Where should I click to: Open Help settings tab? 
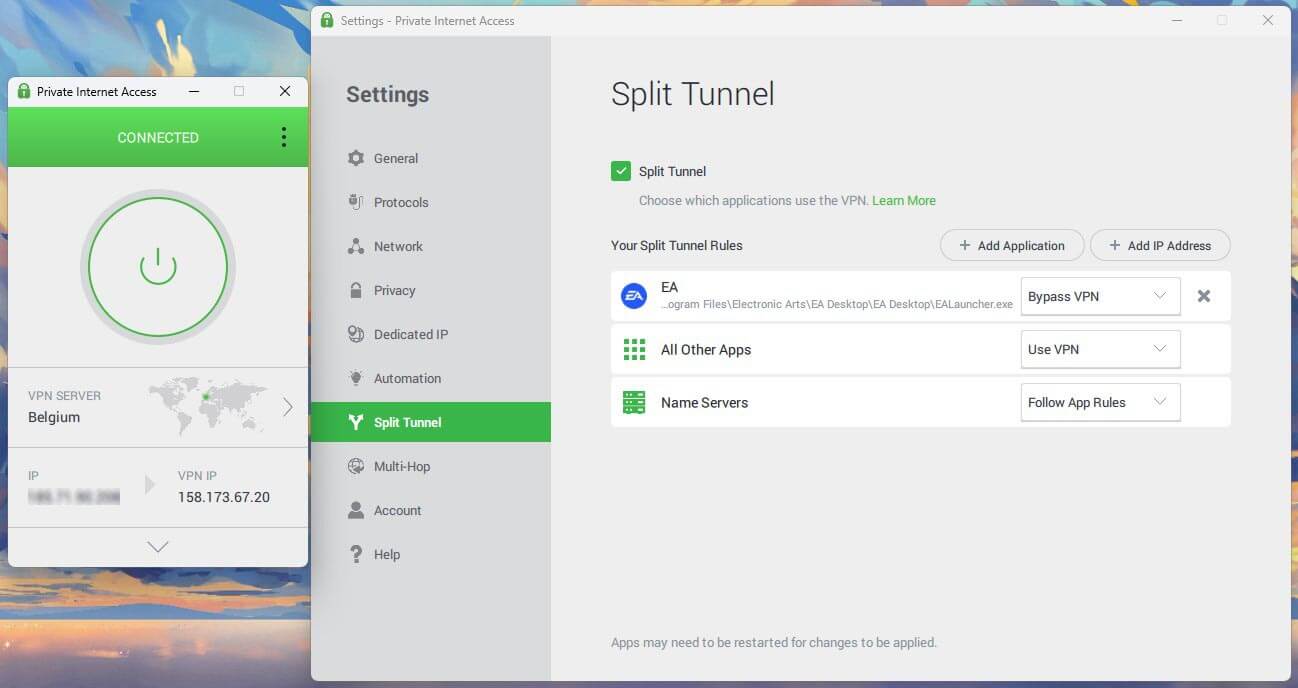[431, 554]
